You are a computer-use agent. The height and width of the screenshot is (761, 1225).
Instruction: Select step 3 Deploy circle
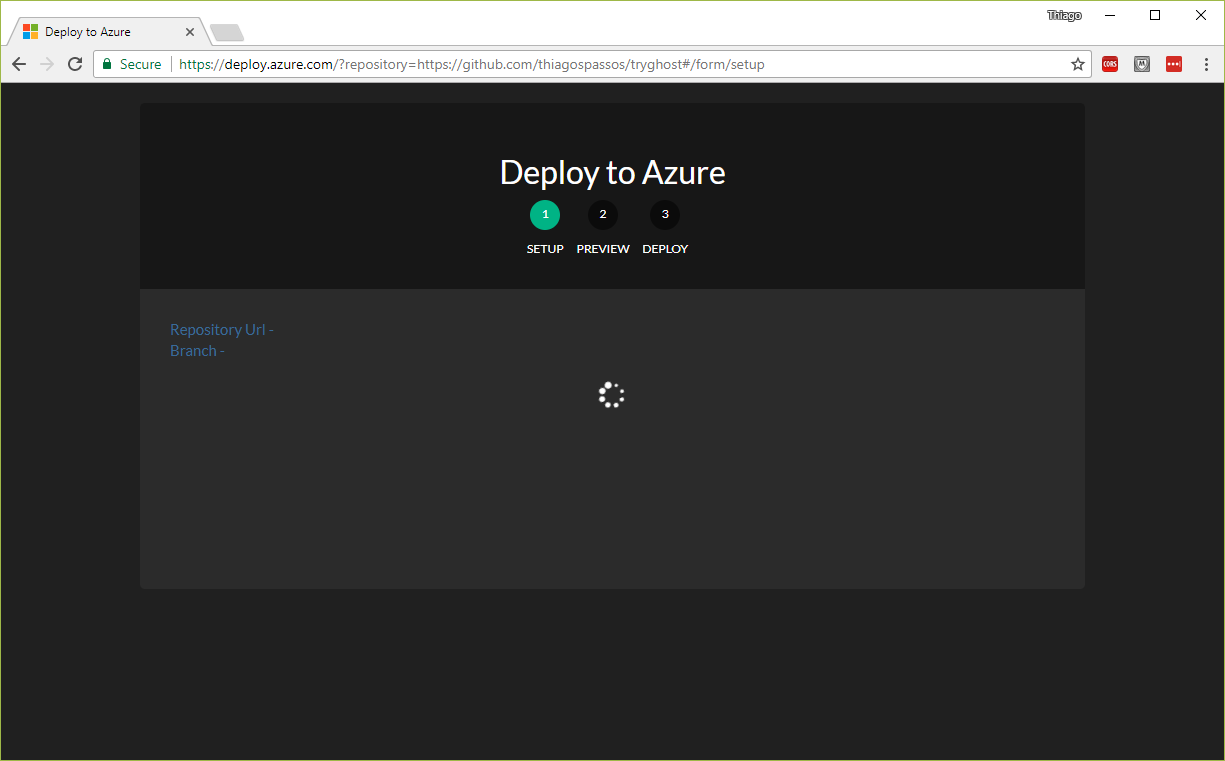coord(665,214)
